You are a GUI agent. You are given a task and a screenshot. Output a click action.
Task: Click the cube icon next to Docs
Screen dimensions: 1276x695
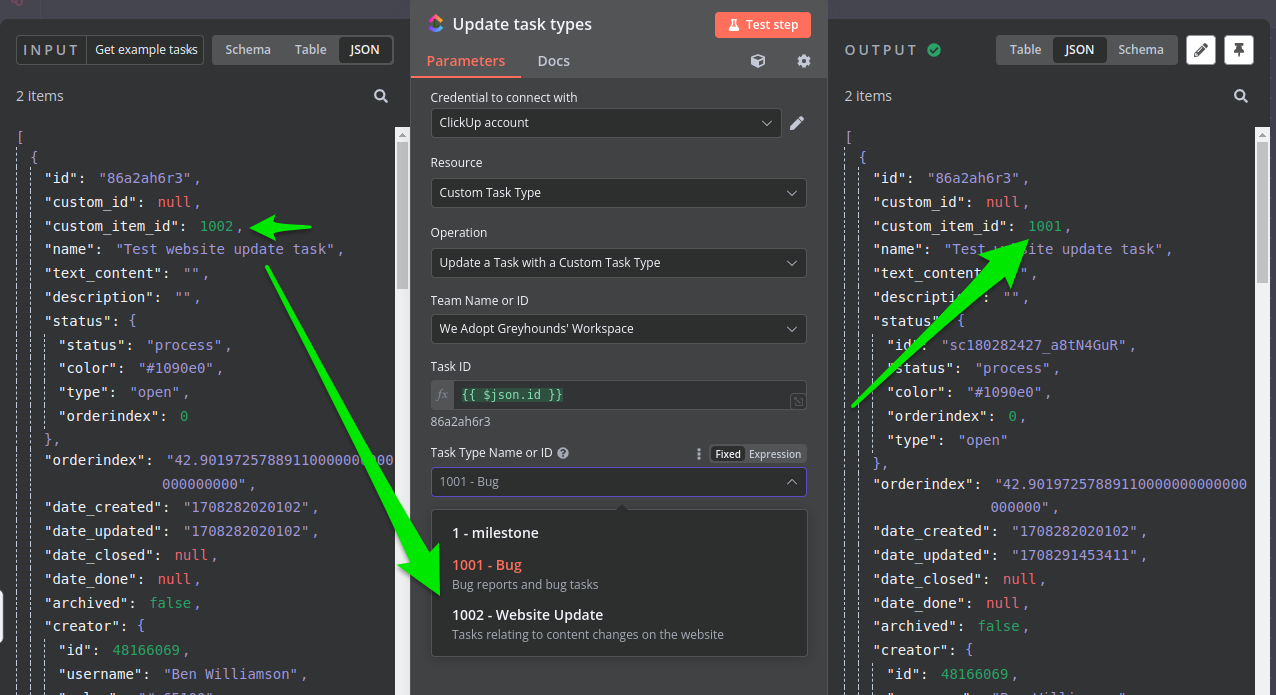[x=758, y=61]
